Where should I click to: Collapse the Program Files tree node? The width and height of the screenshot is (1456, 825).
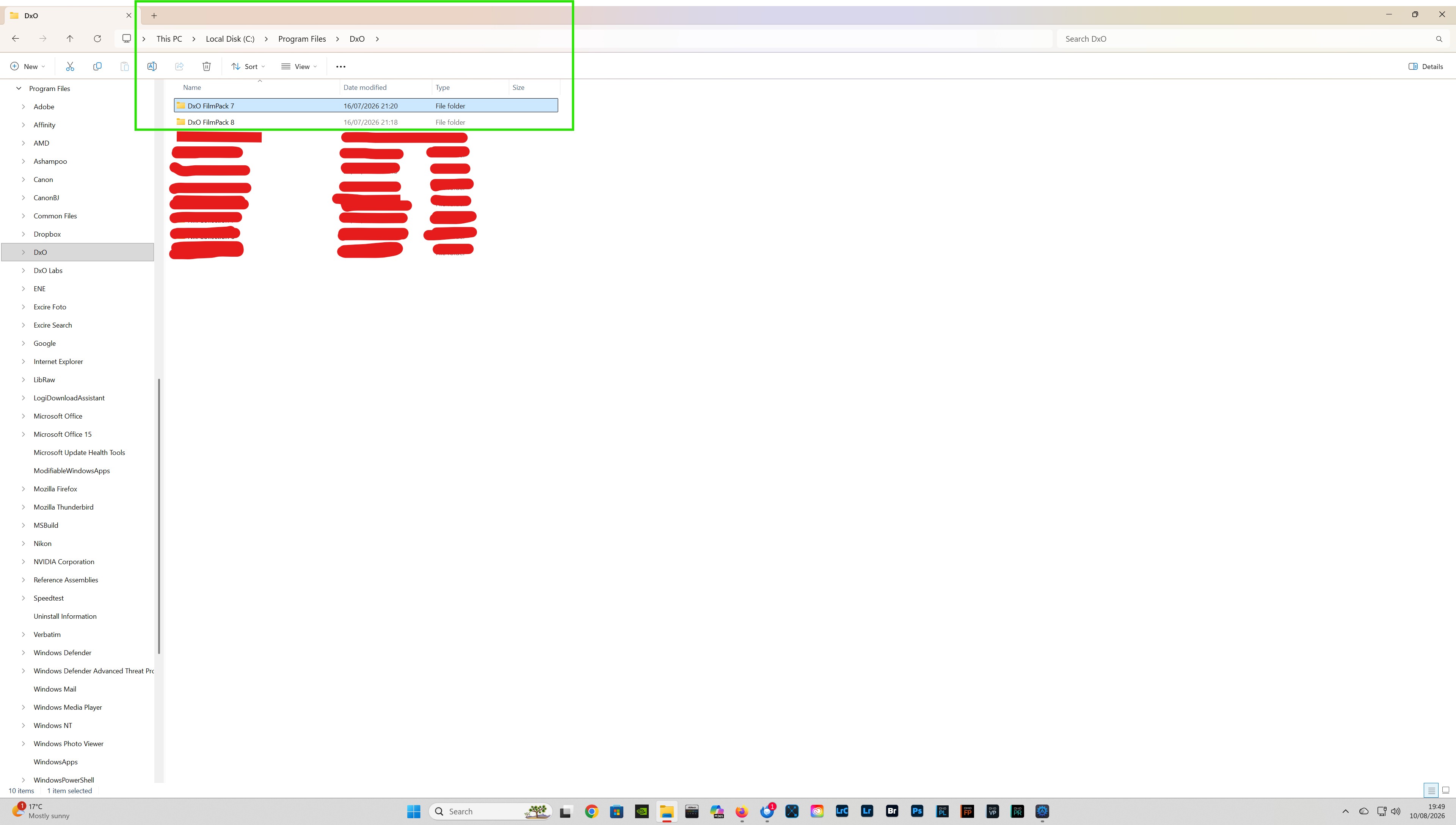point(19,88)
